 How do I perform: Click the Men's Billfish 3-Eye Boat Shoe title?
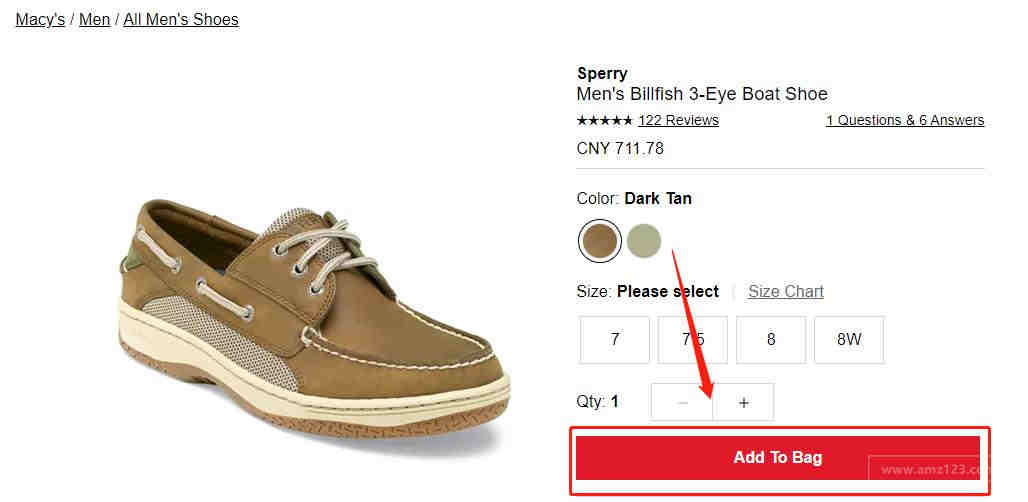[702, 94]
